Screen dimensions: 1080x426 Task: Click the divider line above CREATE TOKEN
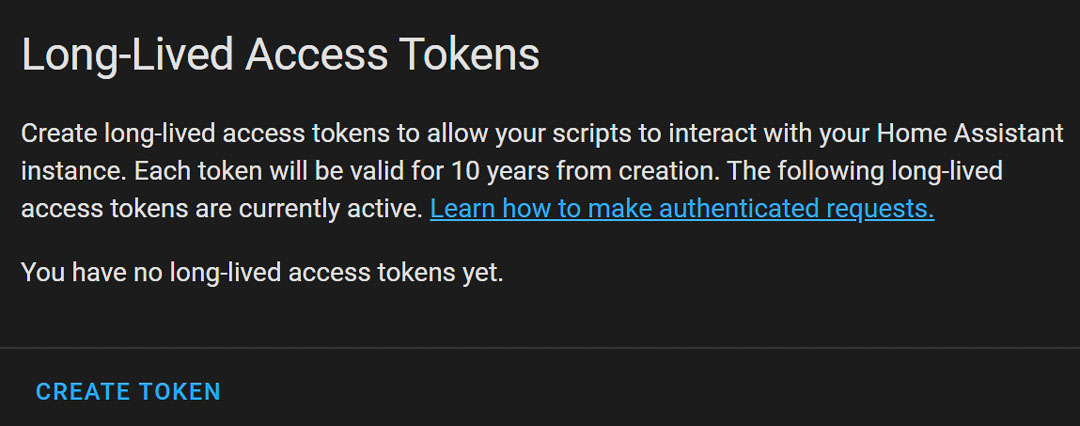[540, 348]
